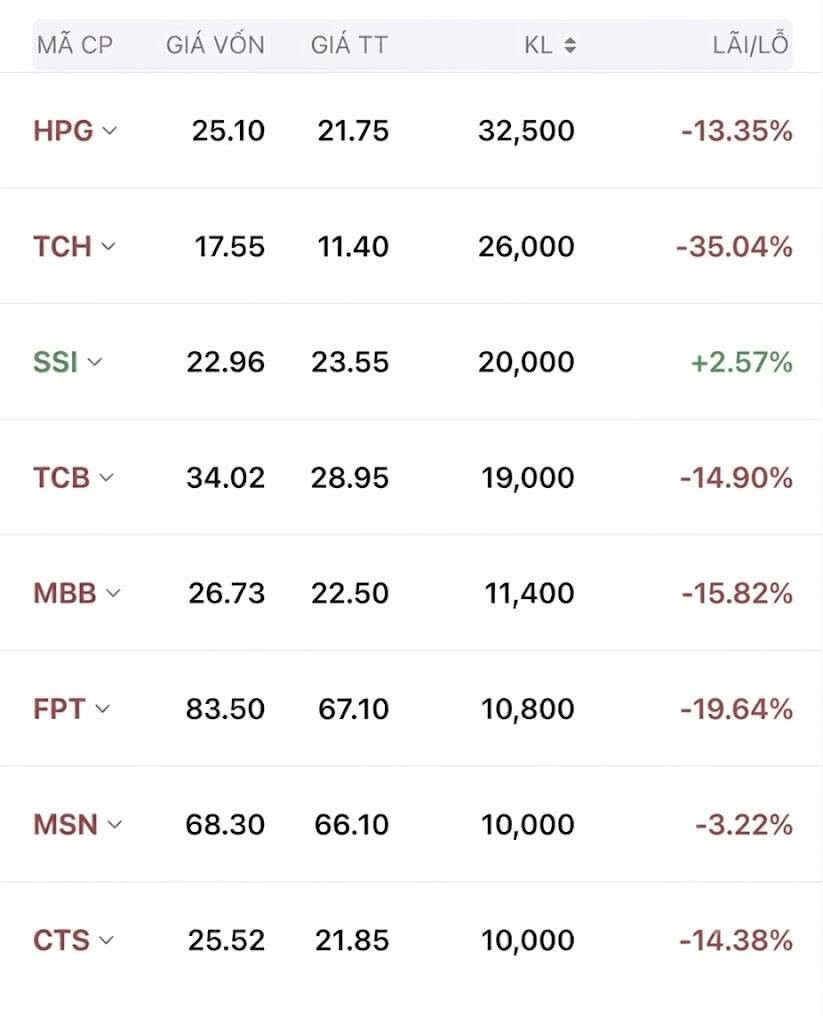Tap the 32,500 quantity for HPG
823x1024 pixels.
click(x=526, y=131)
